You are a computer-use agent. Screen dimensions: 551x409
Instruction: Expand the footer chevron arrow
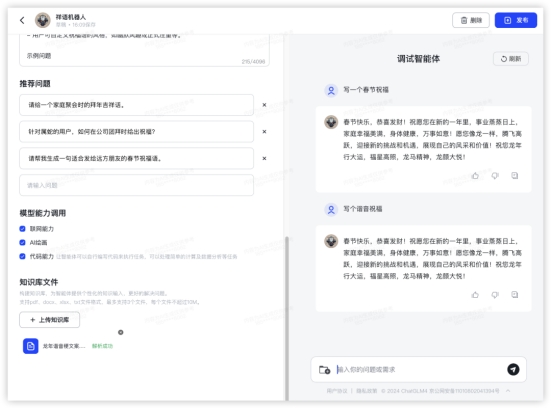(x=508, y=391)
